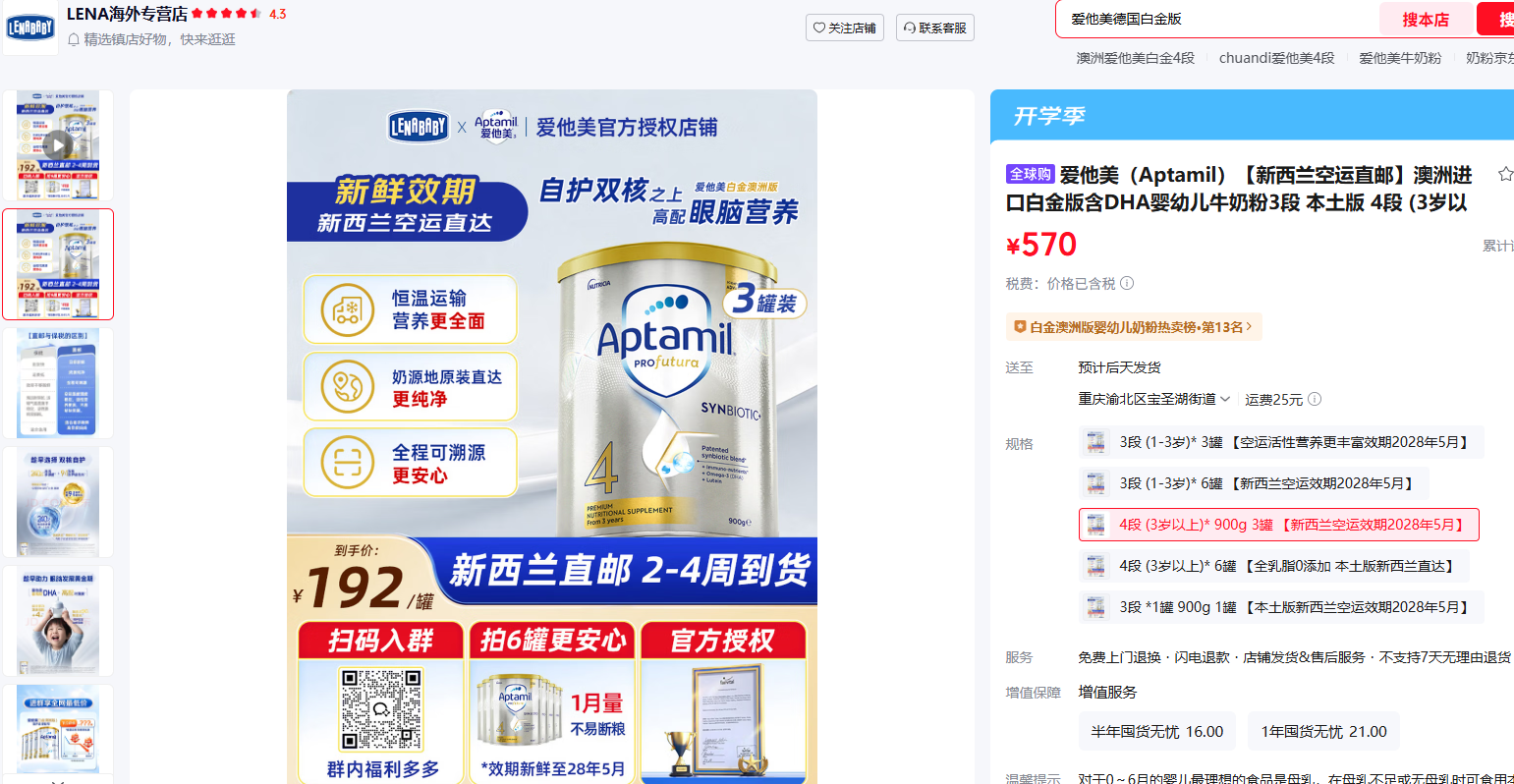Choose spec 3段 (1-3岁)* 3罐 空运活性营养
This screenshot has width=1514, height=784.
(1281, 442)
